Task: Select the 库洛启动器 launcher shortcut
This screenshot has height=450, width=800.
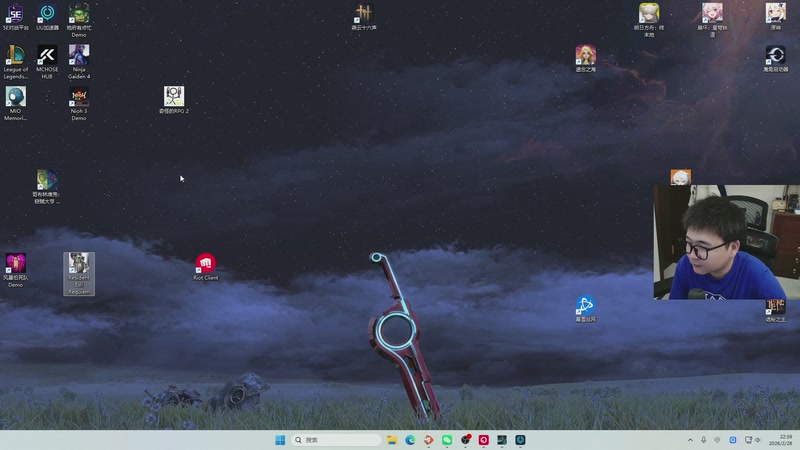Action: [x=776, y=59]
